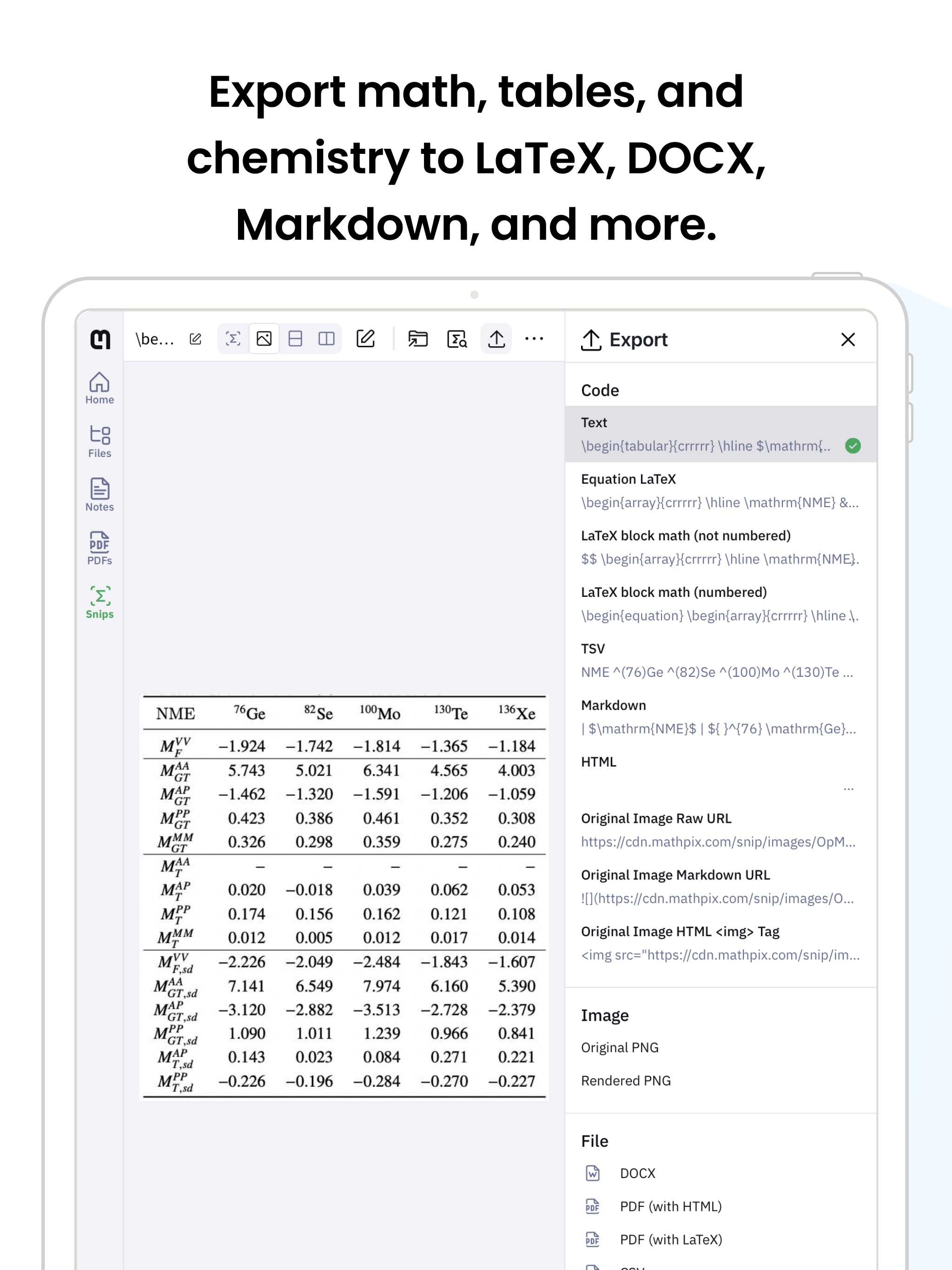952x1270 pixels.
Task: Copy the Original Image Raw URL
Action: tap(720, 830)
